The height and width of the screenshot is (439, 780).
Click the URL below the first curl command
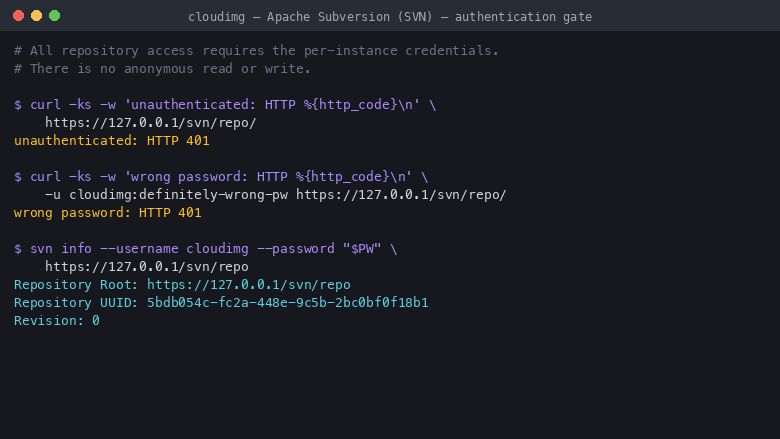[151, 123]
